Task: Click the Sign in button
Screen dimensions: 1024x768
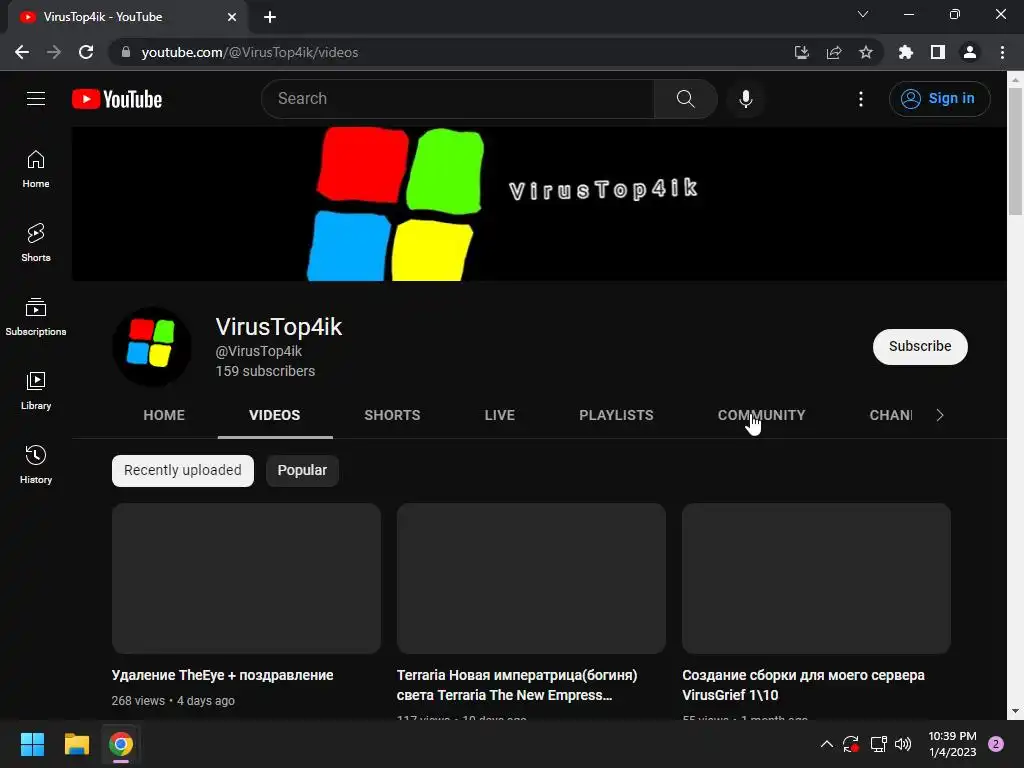Action: point(939,99)
